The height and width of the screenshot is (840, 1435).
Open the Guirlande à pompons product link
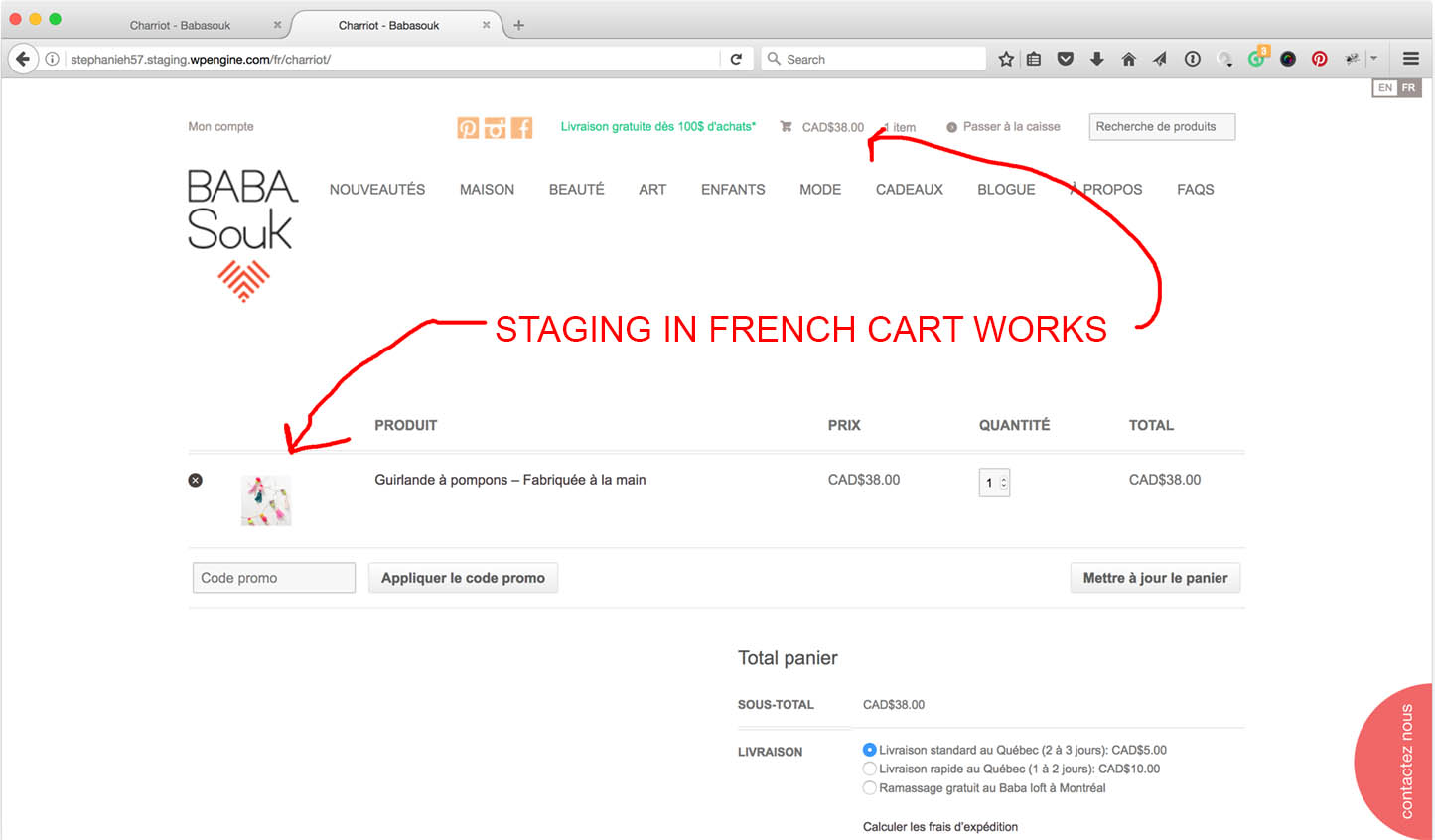pos(510,480)
